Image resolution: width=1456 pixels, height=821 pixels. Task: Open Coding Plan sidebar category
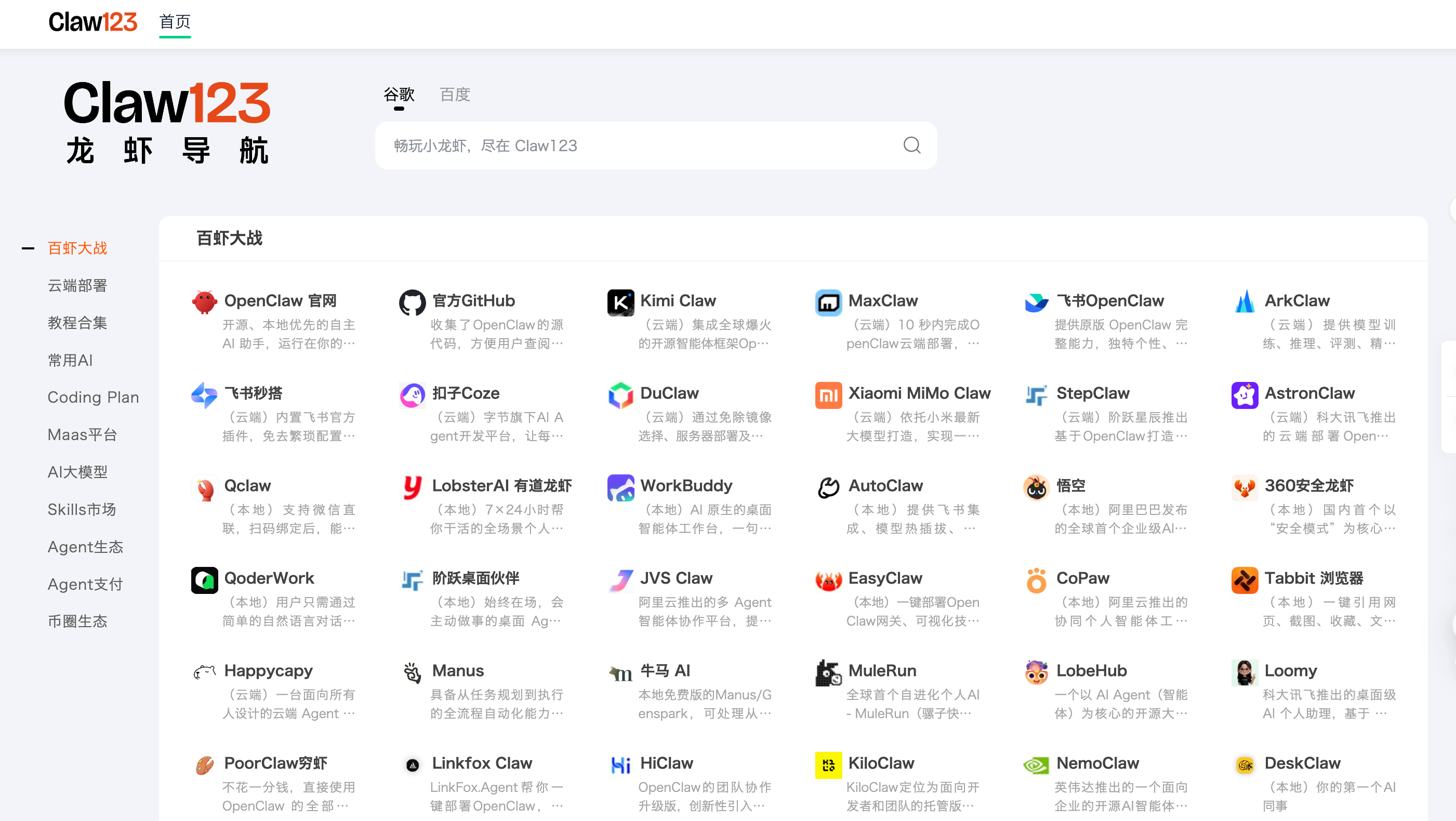(93, 397)
